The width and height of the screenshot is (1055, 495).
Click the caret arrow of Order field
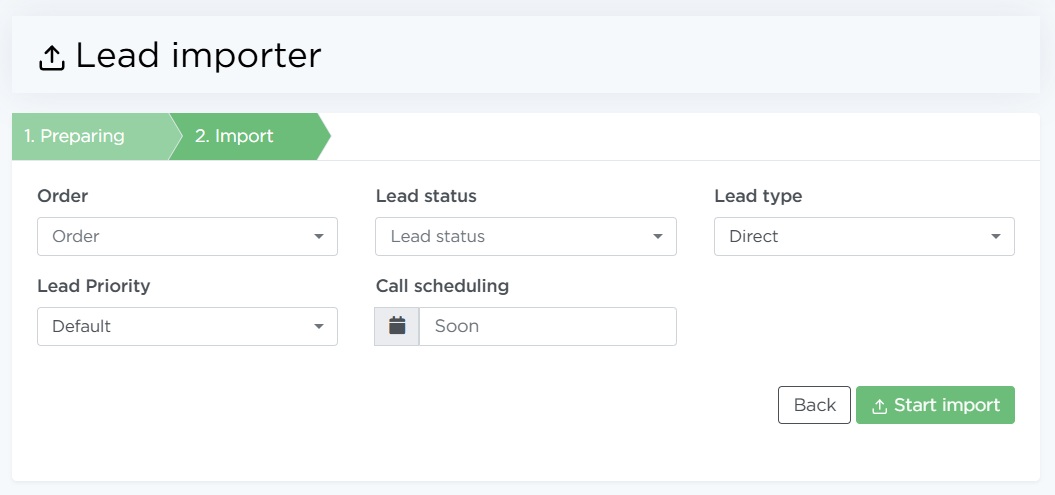(319, 237)
